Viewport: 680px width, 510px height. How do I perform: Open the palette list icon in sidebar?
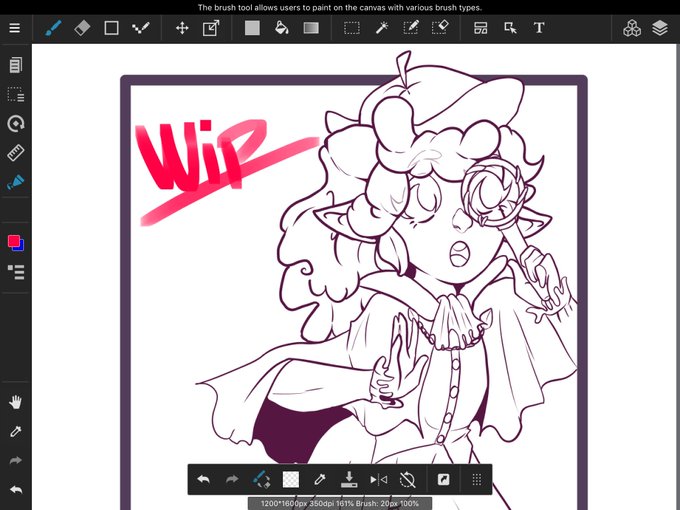tap(16, 272)
